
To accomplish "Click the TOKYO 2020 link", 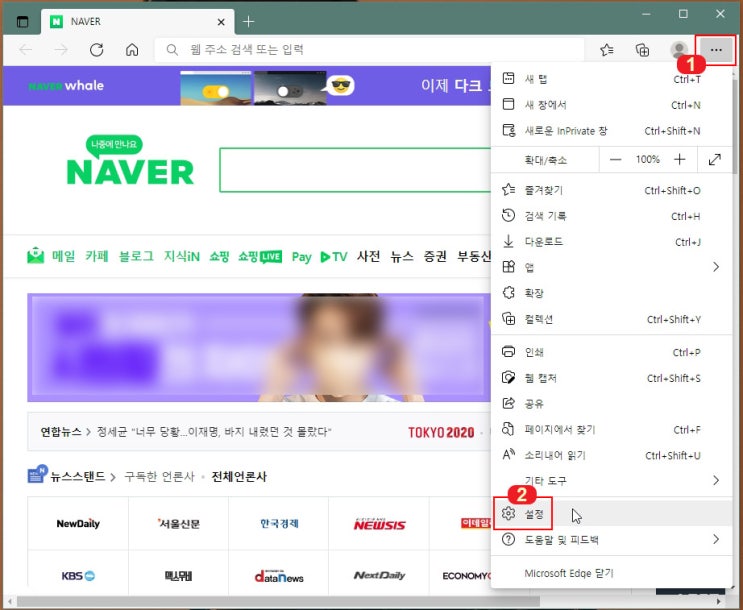I will point(441,432).
